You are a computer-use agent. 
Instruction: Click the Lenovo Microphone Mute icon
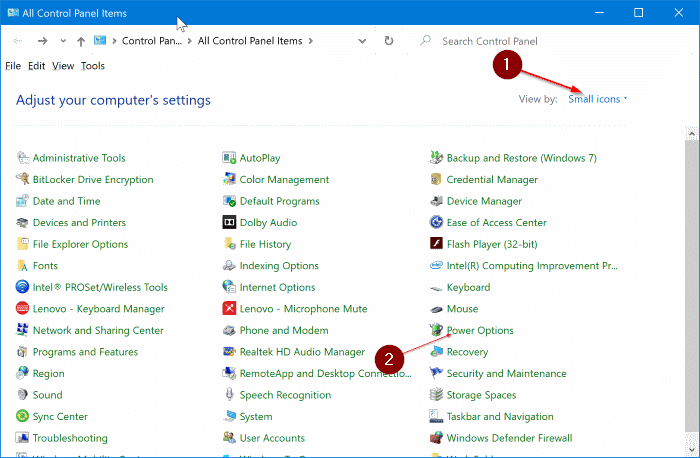point(229,308)
